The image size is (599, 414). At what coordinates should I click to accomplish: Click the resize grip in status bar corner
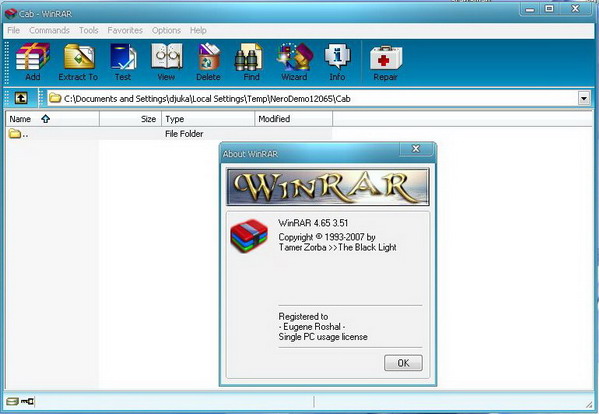589,404
